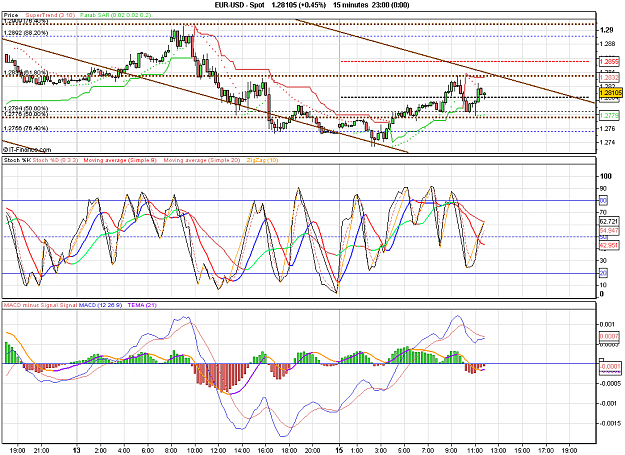Select the 'Stoch %D (8 3 3)' indicator label
Screen dimensions: 625x455
54,160
